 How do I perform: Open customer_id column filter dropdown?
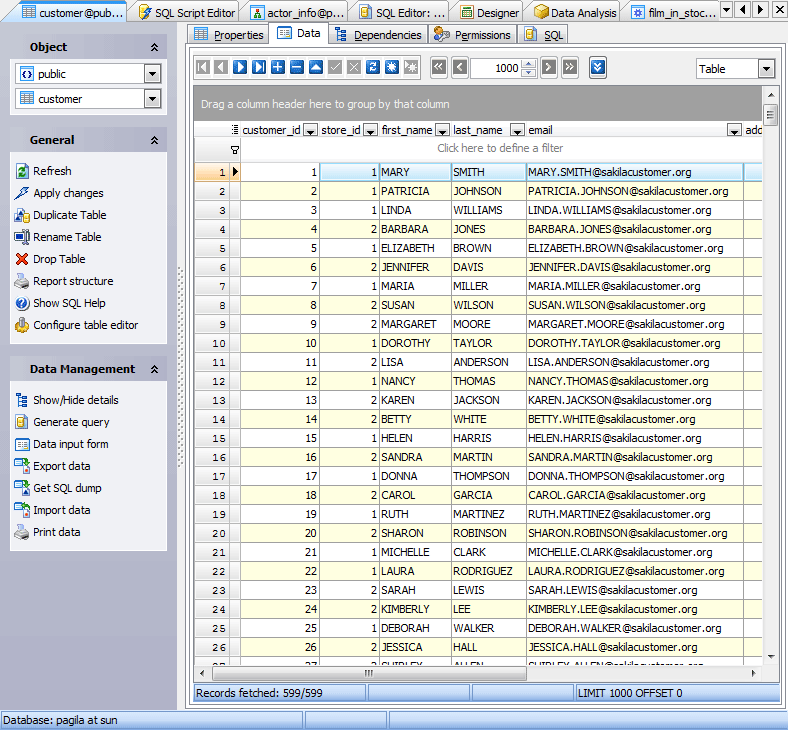click(x=311, y=131)
